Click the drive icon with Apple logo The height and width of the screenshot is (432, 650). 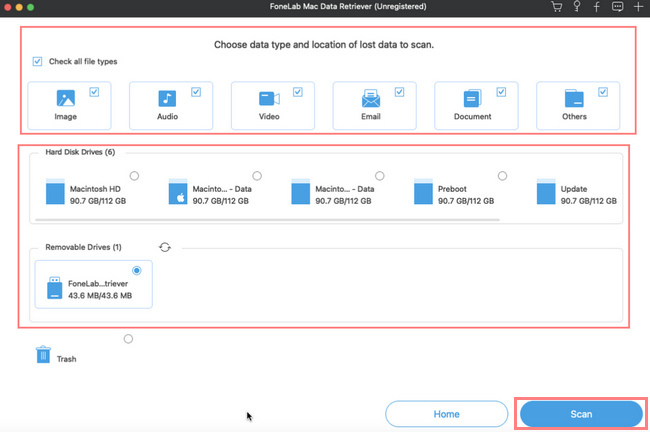tap(178, 192)
